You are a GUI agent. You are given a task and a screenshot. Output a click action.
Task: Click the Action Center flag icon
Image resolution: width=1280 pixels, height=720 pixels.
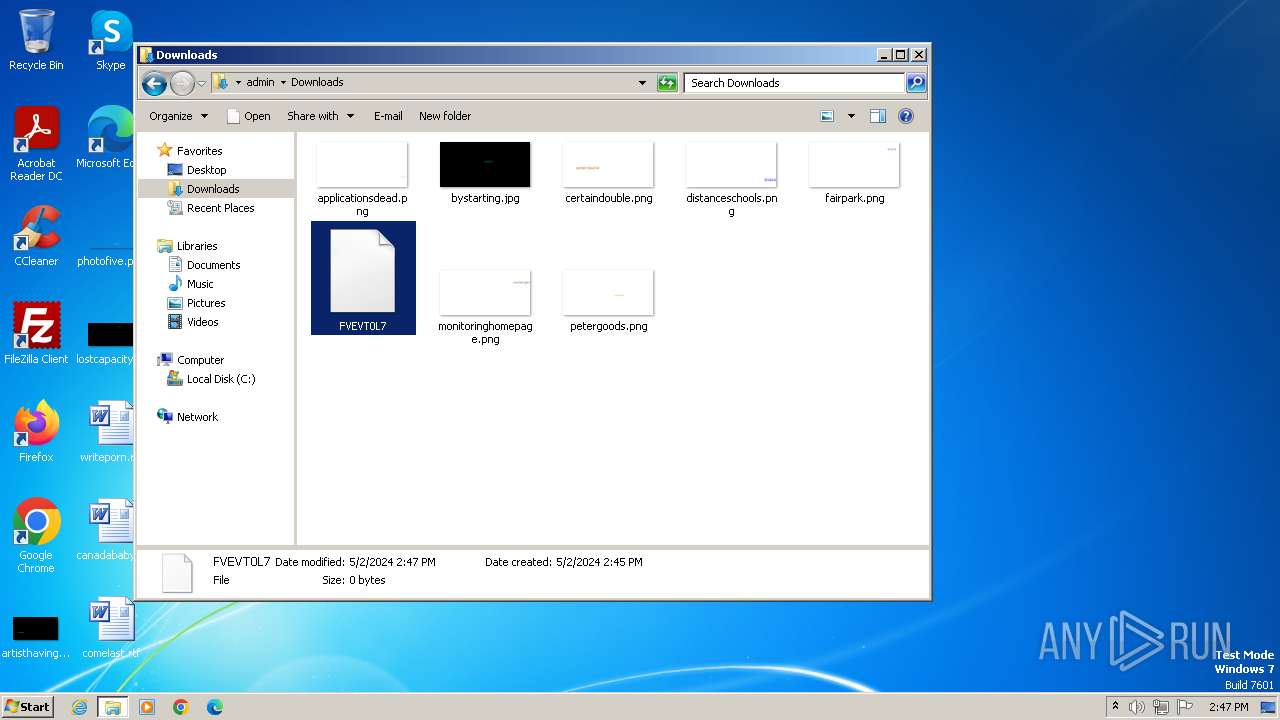(1185, 707)
